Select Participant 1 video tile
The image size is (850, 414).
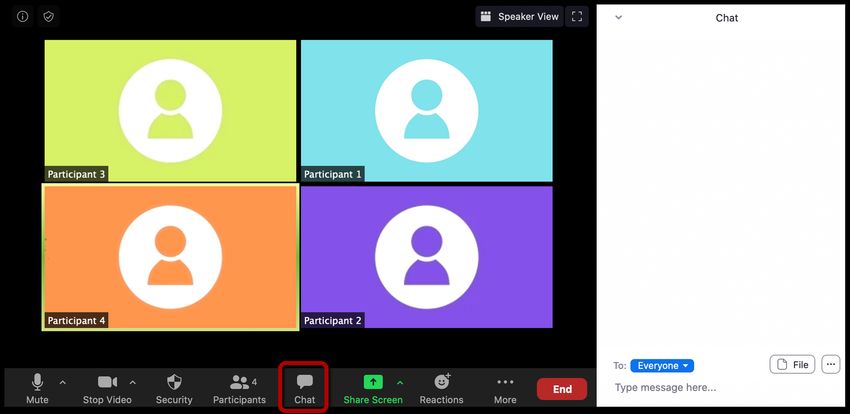click(427, 111)
